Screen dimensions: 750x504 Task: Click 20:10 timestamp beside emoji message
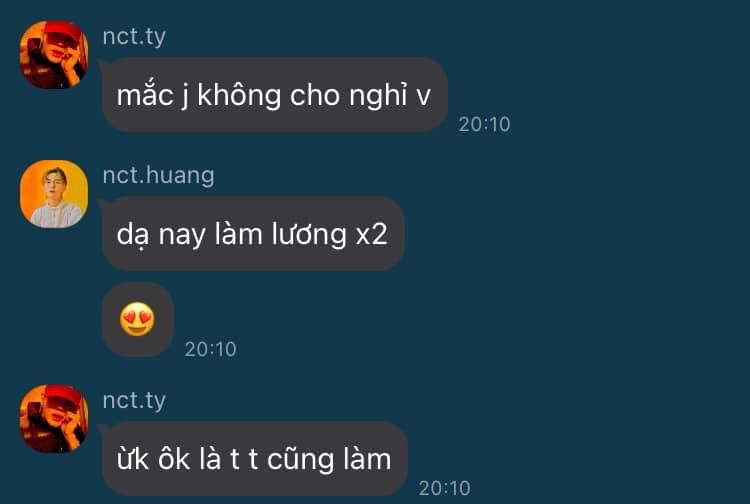pos(210,349)
